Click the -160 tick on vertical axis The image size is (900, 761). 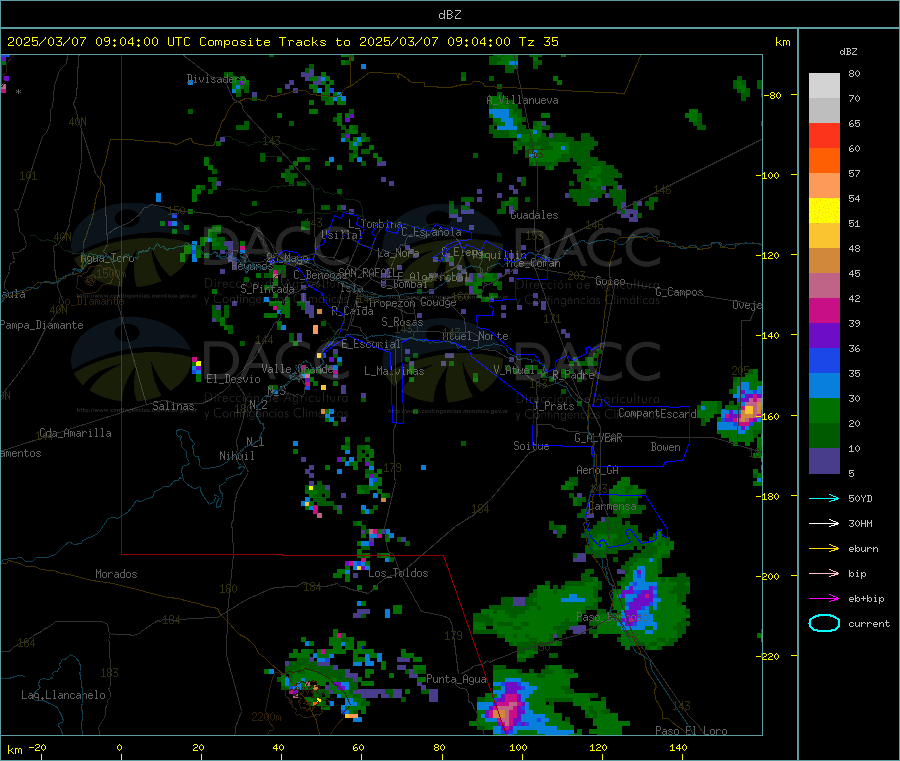tap(769, 416)
